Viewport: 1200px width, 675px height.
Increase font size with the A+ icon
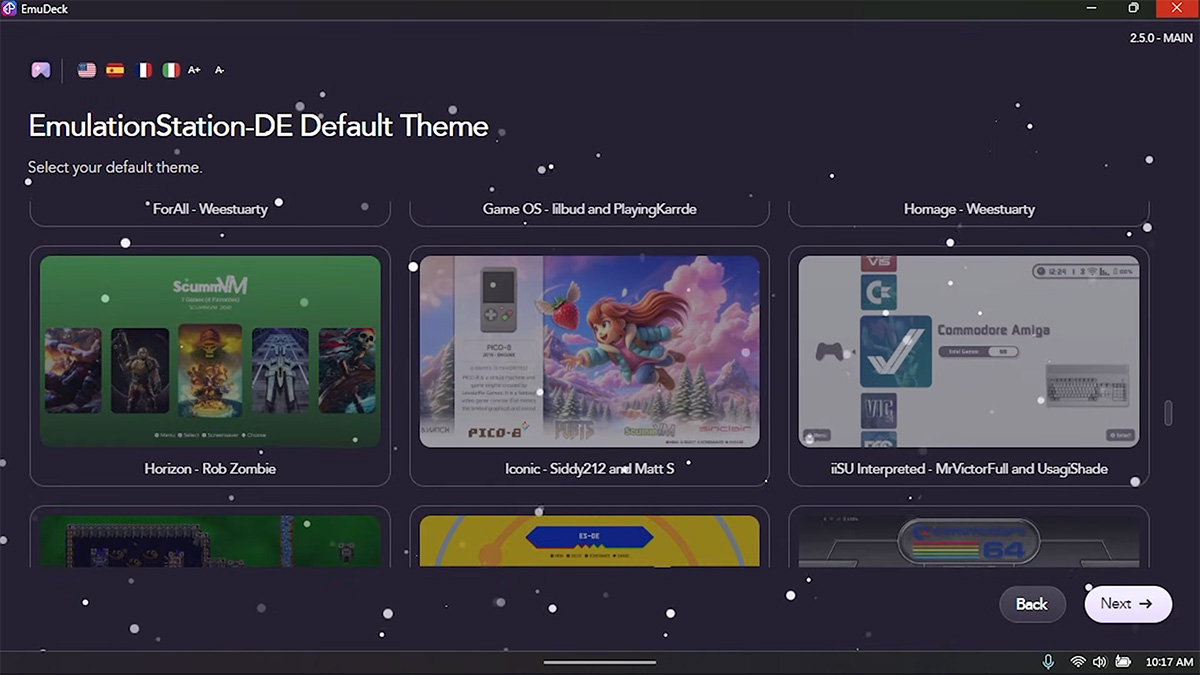[194, 69]
